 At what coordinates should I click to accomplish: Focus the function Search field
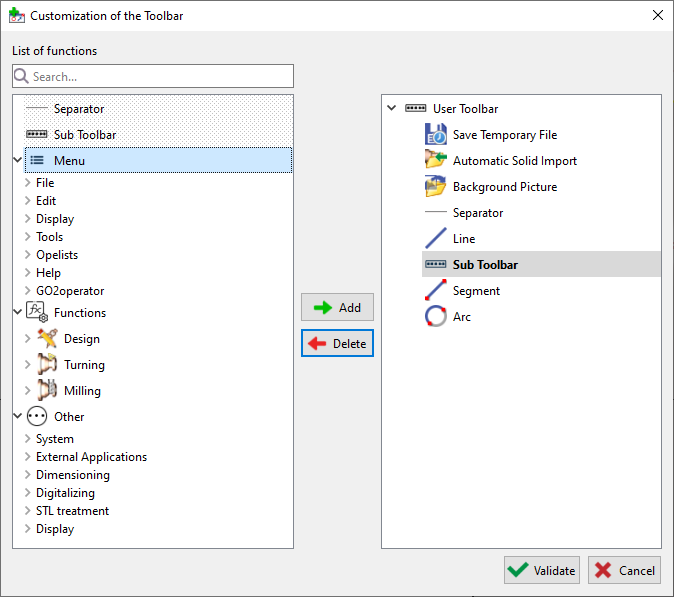160,76
